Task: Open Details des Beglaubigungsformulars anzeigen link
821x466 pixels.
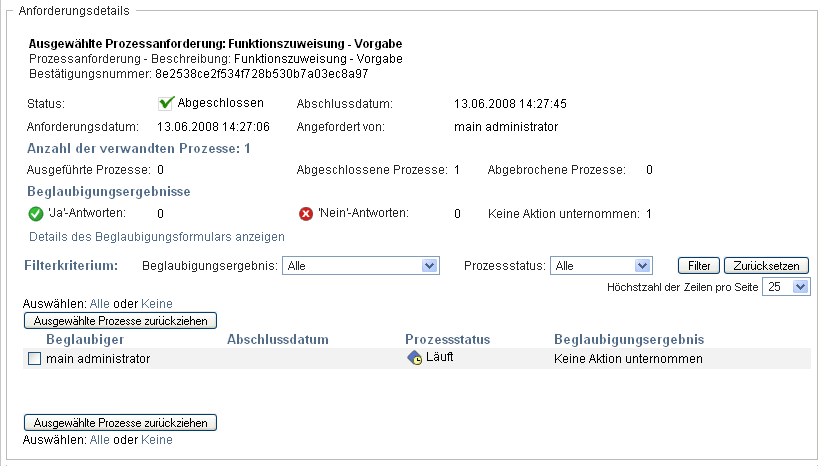Action: pos(157,237)
